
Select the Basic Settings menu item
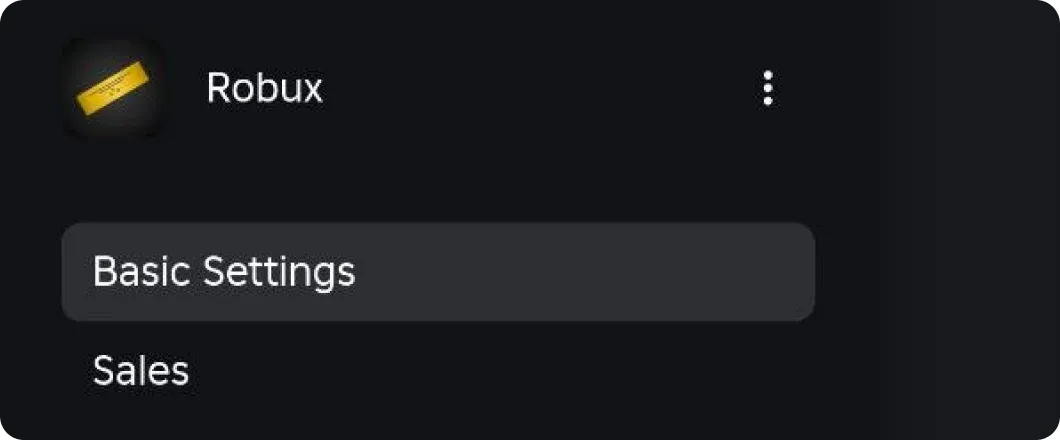point(438,272)
